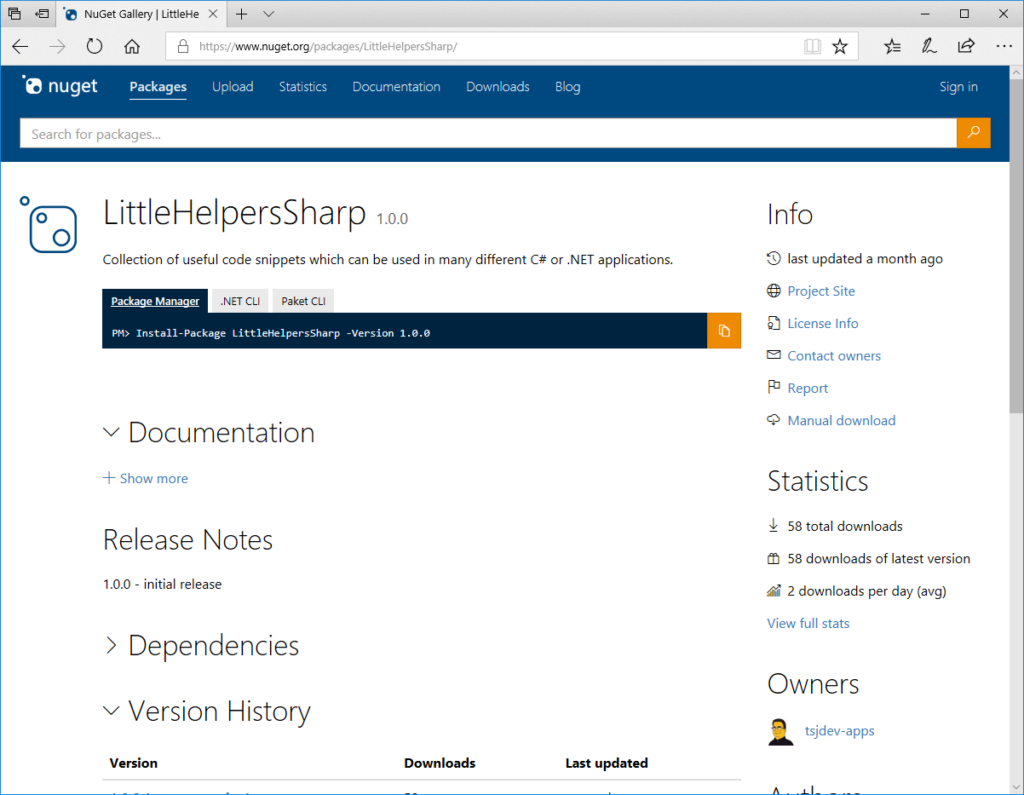Switch to the .NET CLI tab

(239, 301)
